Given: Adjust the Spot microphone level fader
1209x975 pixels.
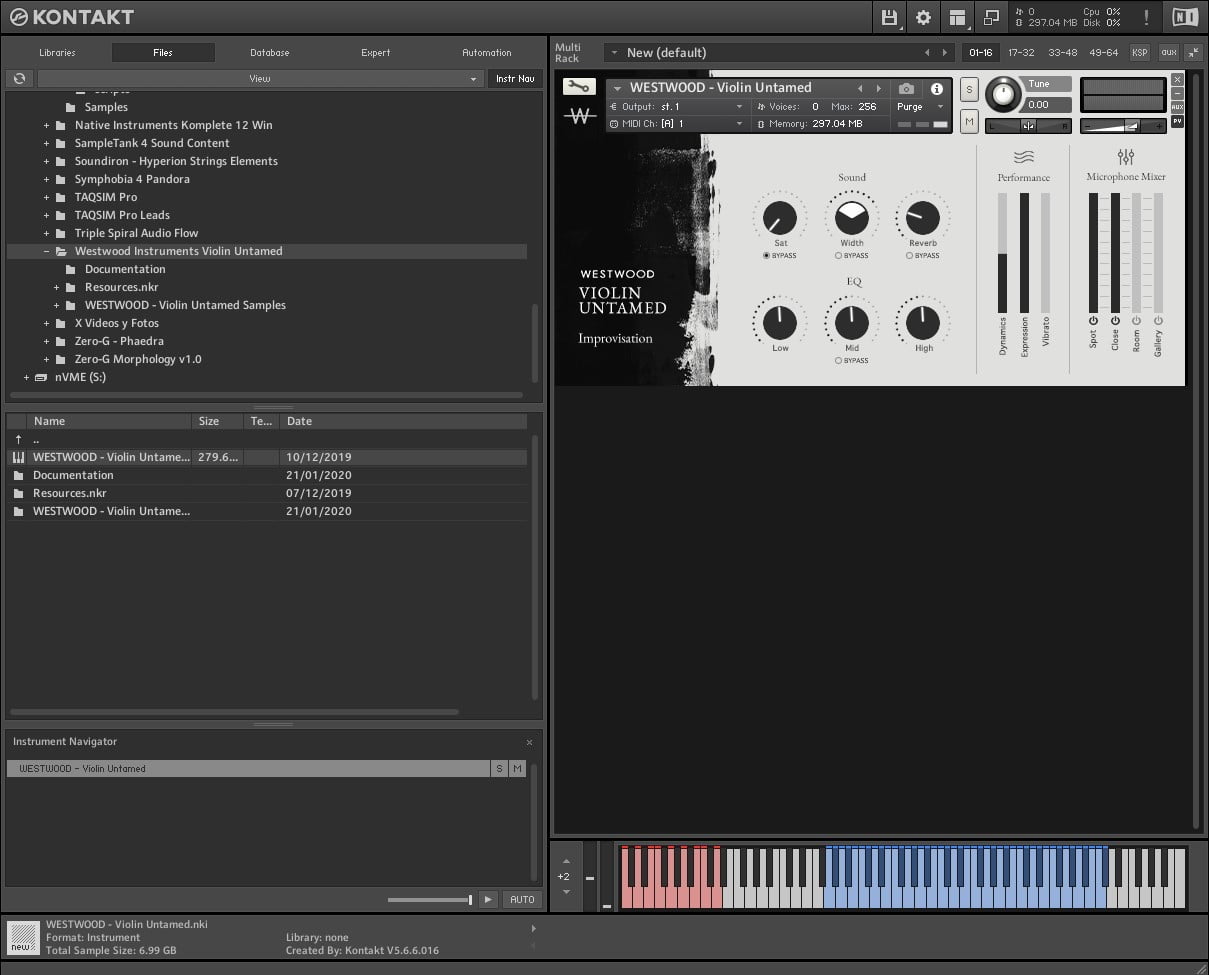Looking at the screenshot, I should 1093,254.
